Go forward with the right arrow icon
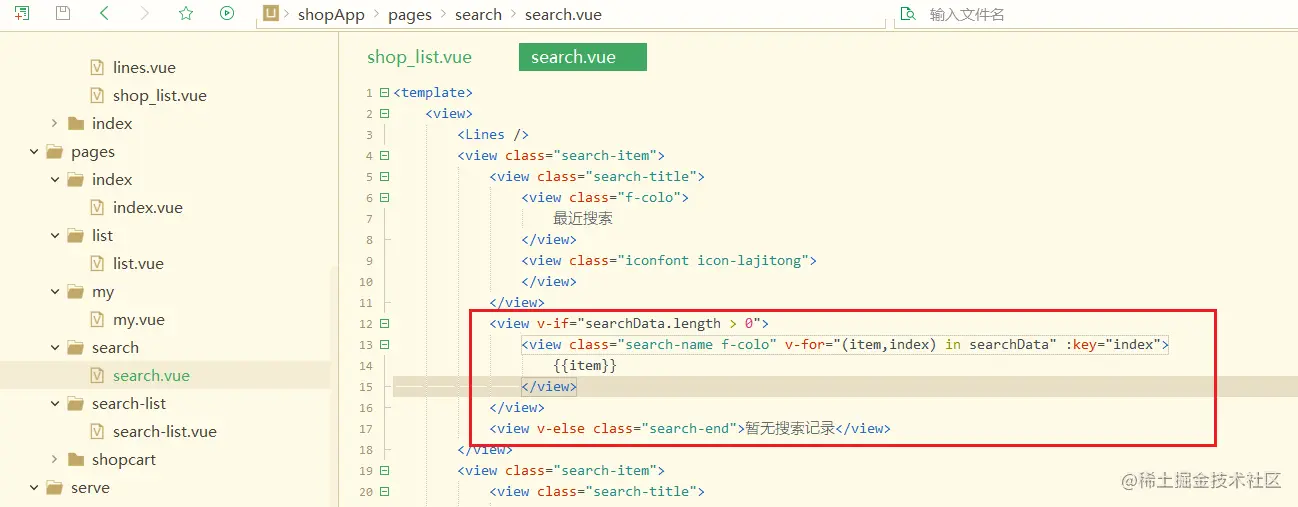The image size is (1298, 507). pos(145,13)
